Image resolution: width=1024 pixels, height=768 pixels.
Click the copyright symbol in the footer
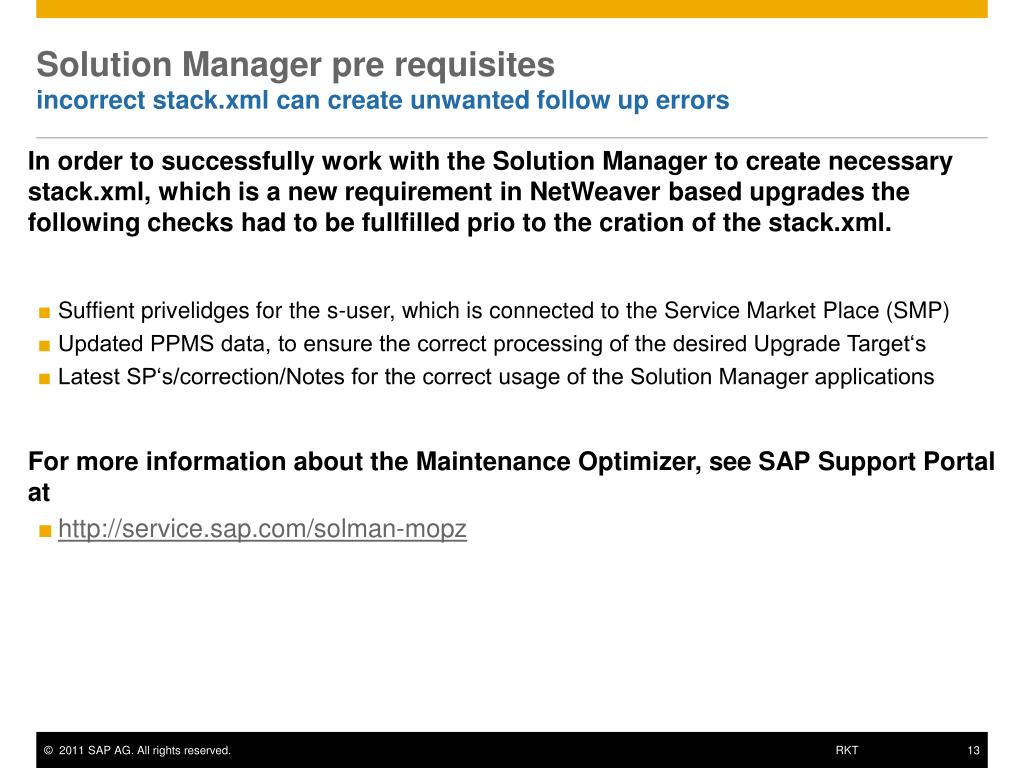[x=48, y=750]
